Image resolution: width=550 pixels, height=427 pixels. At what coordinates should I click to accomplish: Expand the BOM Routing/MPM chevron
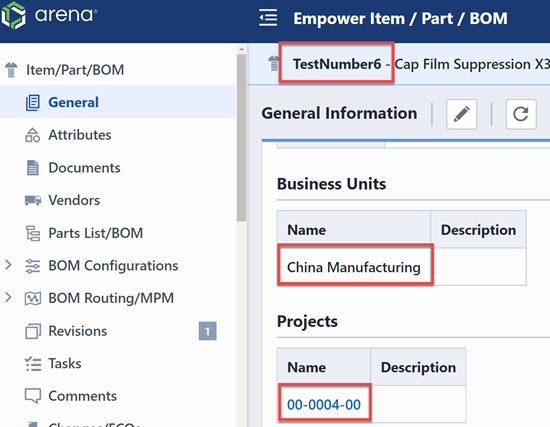8,298
